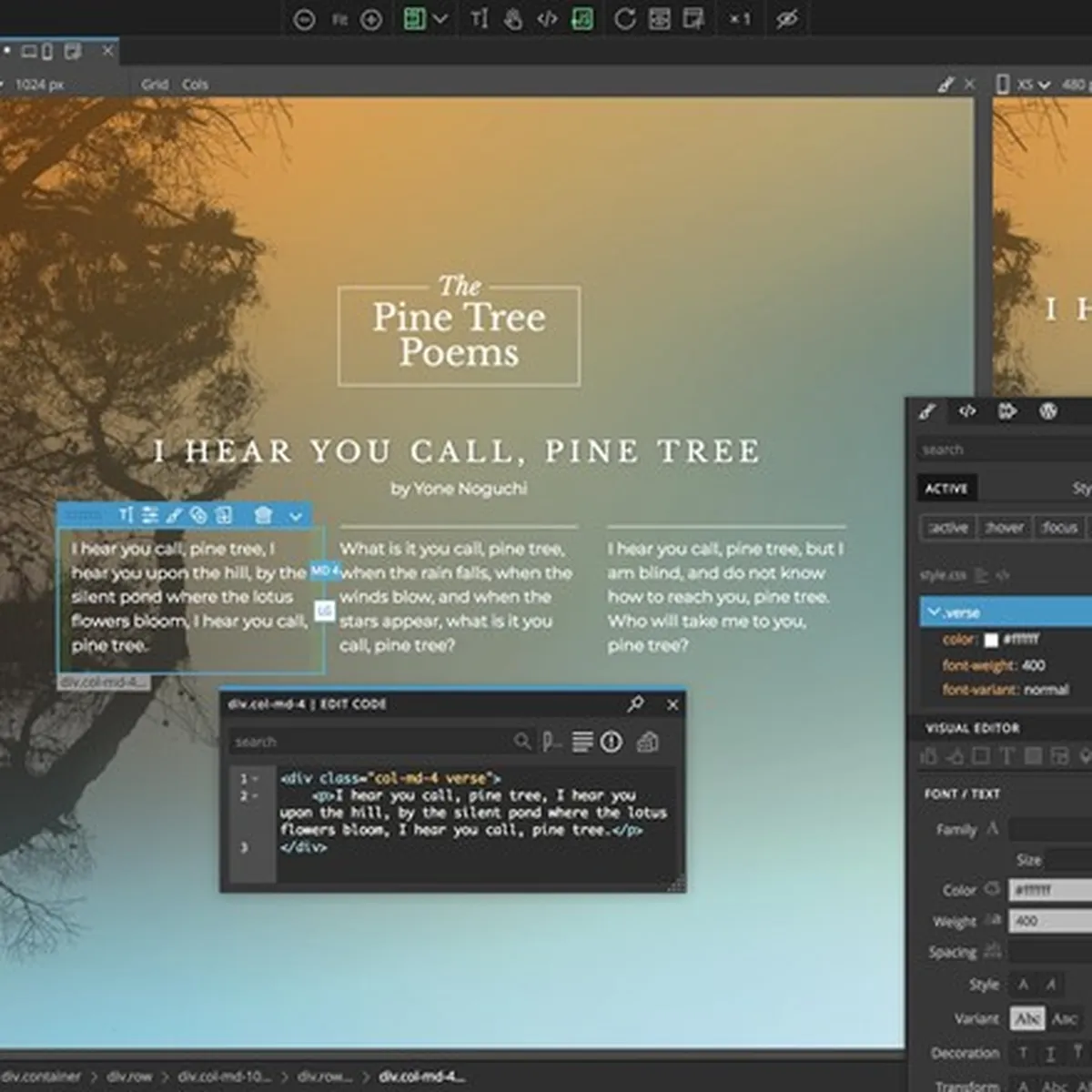Click the Grid button above the page
1092x1092 pixels.
point(155,85)
